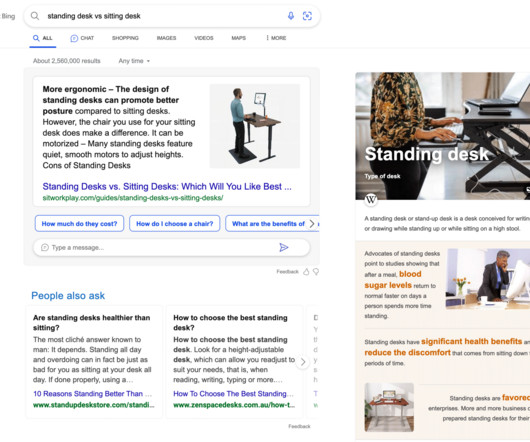Image resolution: width=530 pixels, height=442 pixels.
Task: Click Standing desk hero image in side panel
Action: [x=443, y=136]
